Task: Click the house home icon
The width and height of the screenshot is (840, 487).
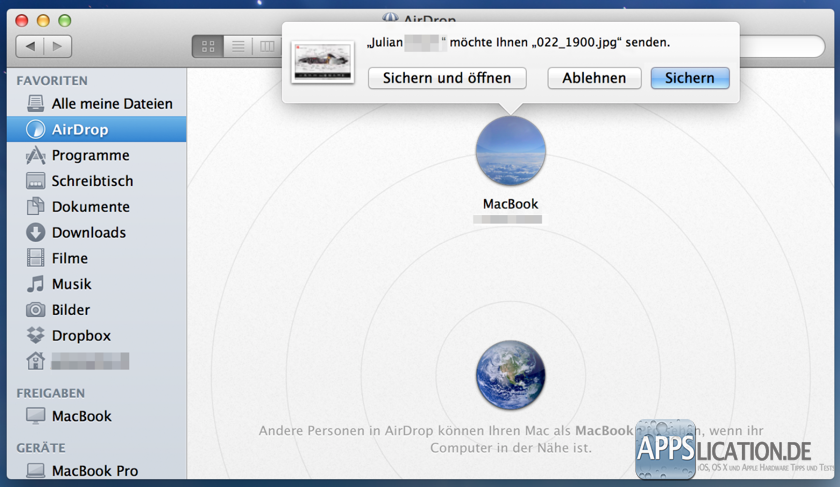Action: [35, 361]
